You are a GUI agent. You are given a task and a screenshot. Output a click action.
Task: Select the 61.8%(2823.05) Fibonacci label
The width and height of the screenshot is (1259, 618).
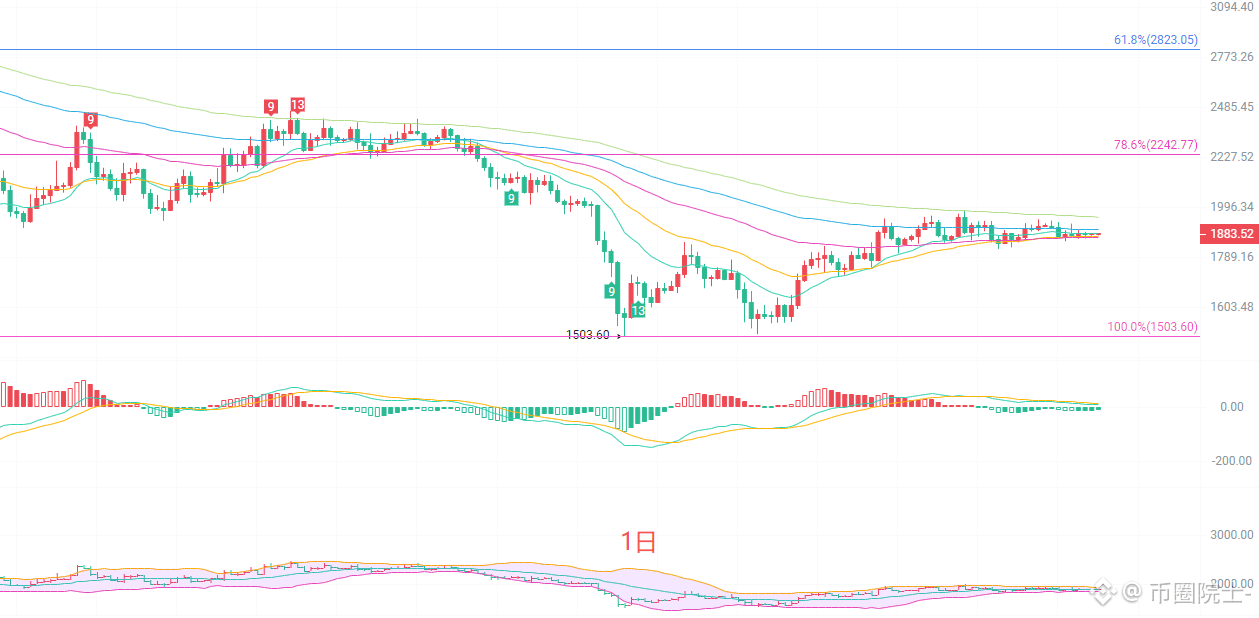coord(1155,40)
